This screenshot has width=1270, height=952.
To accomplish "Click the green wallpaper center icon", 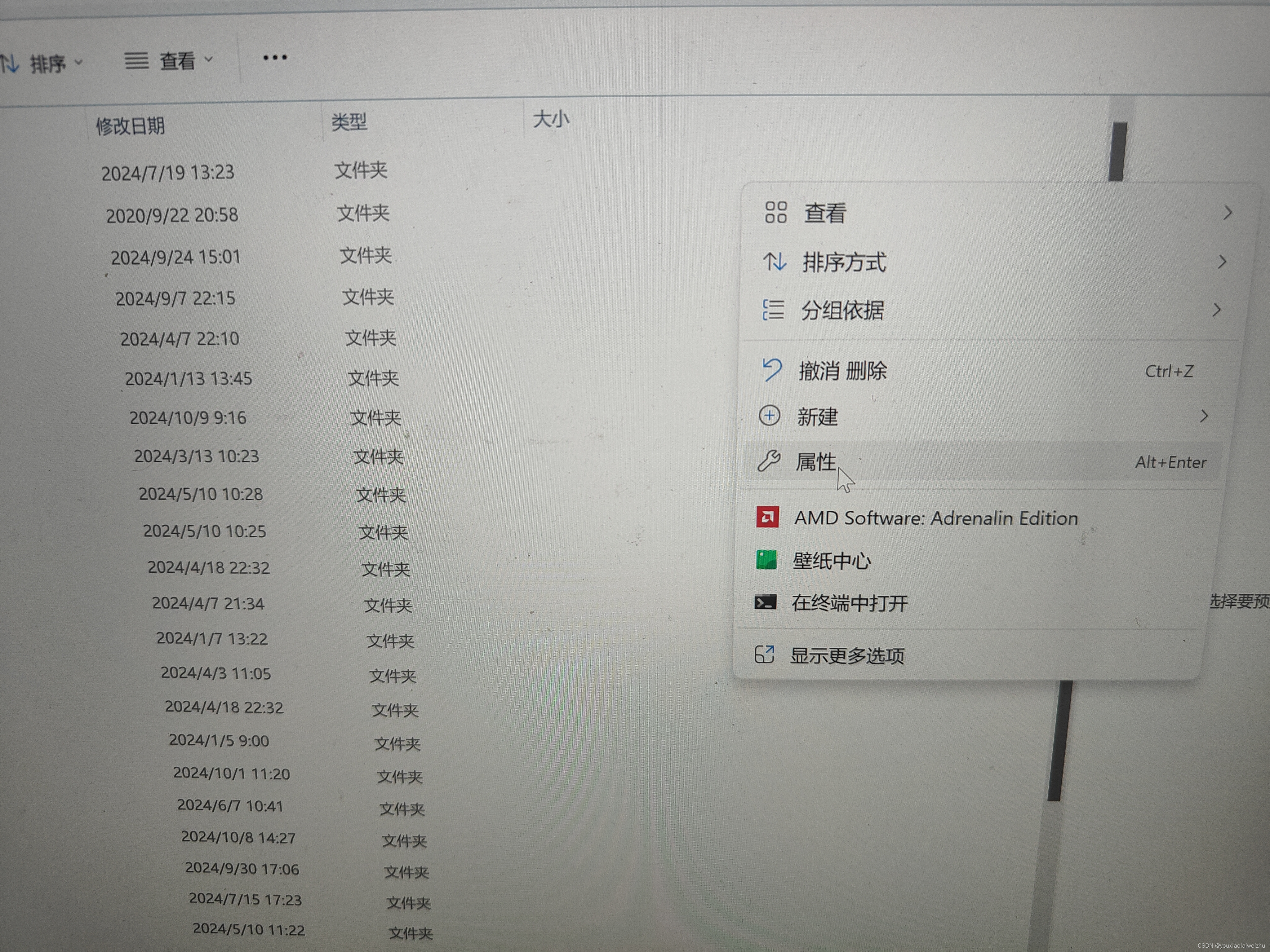I will coord(766,559).
